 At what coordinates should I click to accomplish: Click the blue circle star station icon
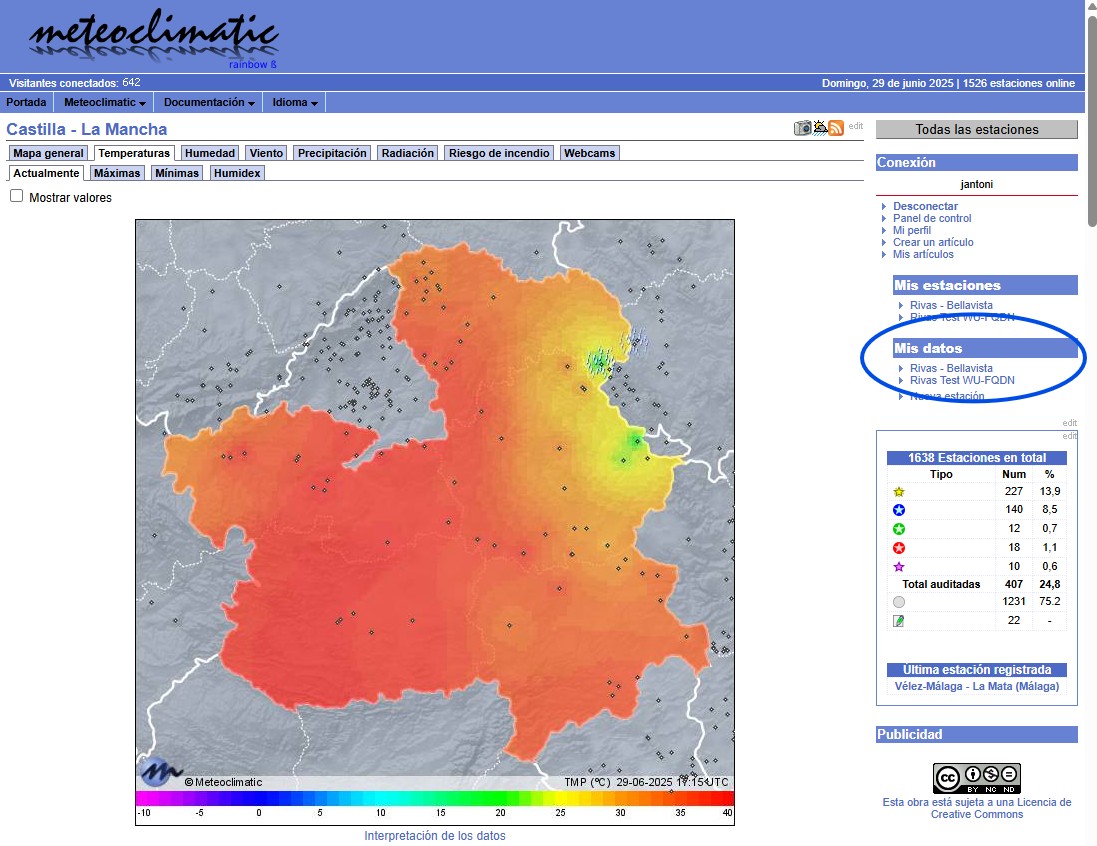pos(899,510)
